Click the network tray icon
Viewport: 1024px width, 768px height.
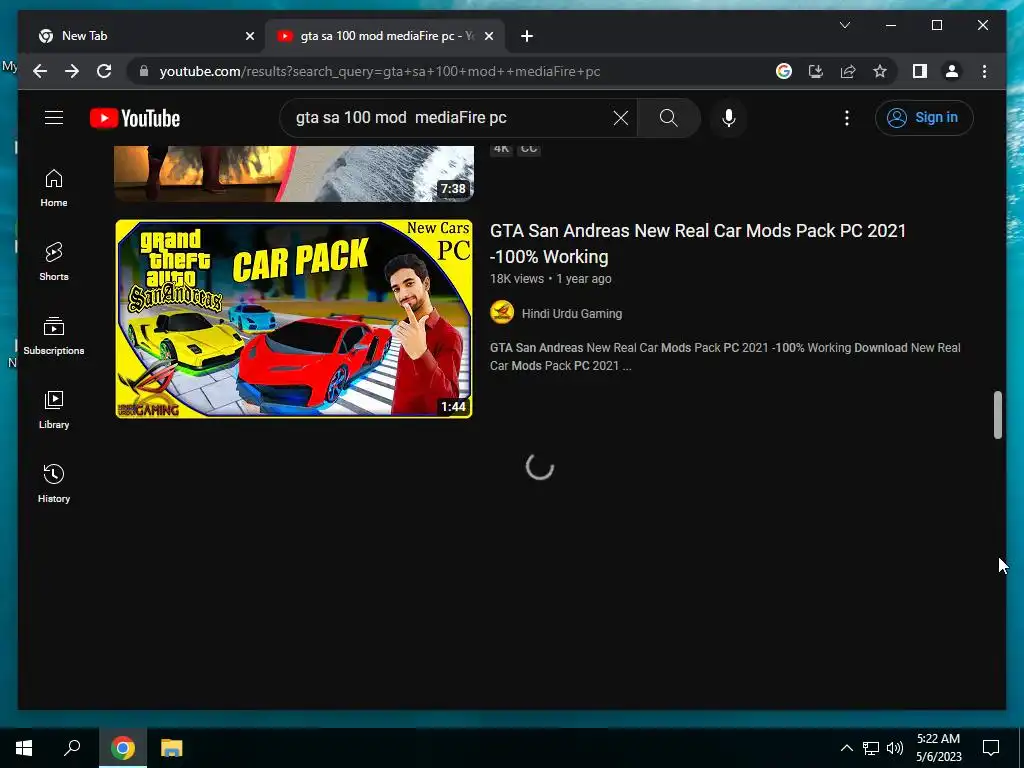(871, 748)
